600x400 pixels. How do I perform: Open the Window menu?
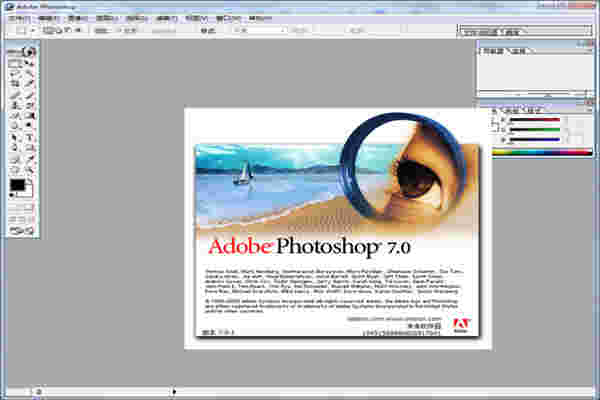[228, 18]
